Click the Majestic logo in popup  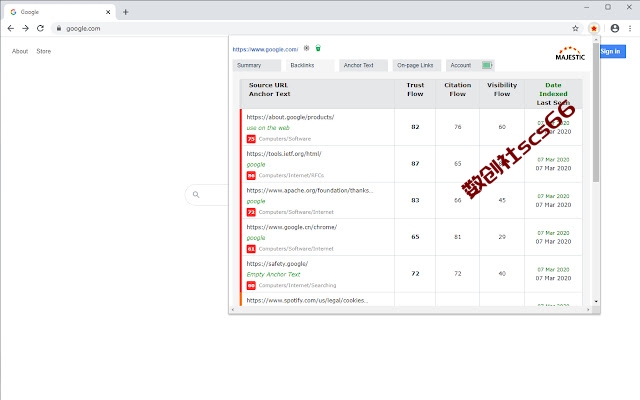tap(570, 53)
